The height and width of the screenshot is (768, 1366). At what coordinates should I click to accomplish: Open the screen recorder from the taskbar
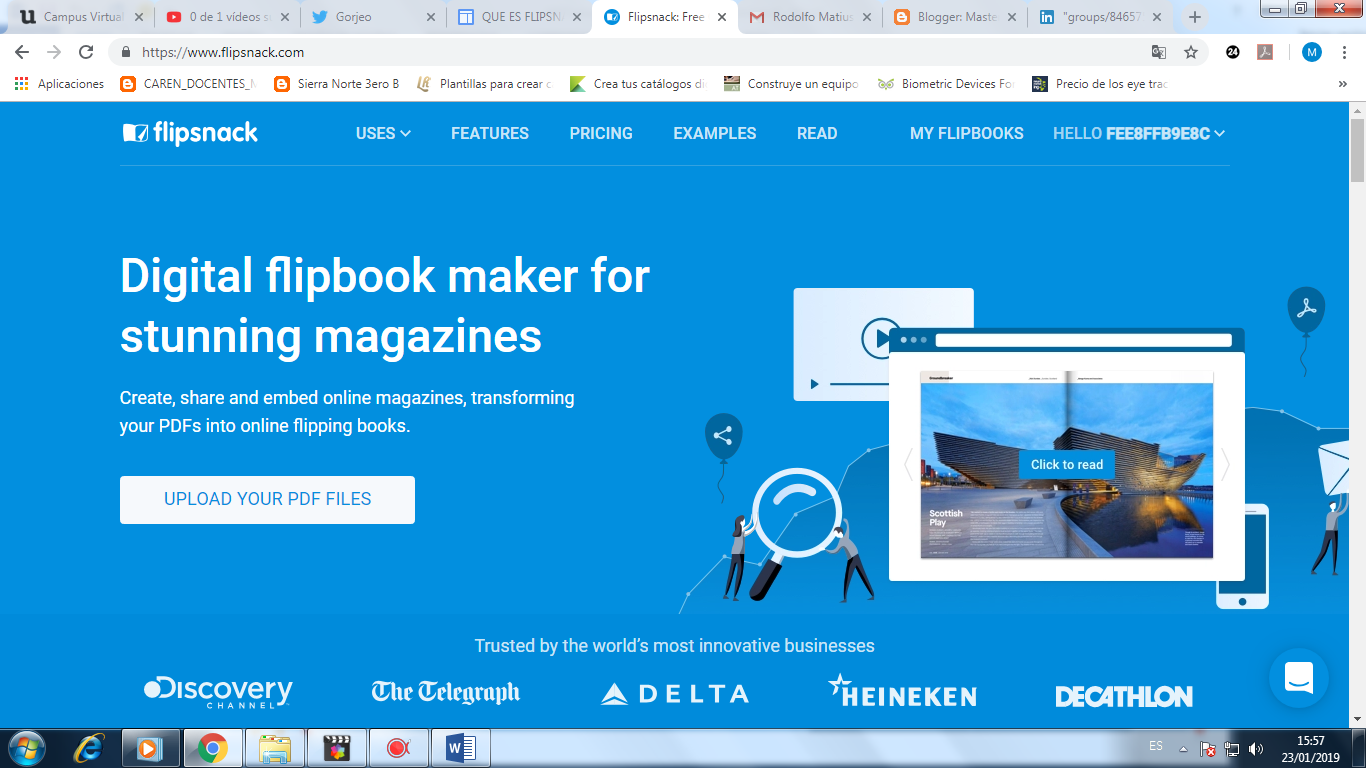(398, 747)
